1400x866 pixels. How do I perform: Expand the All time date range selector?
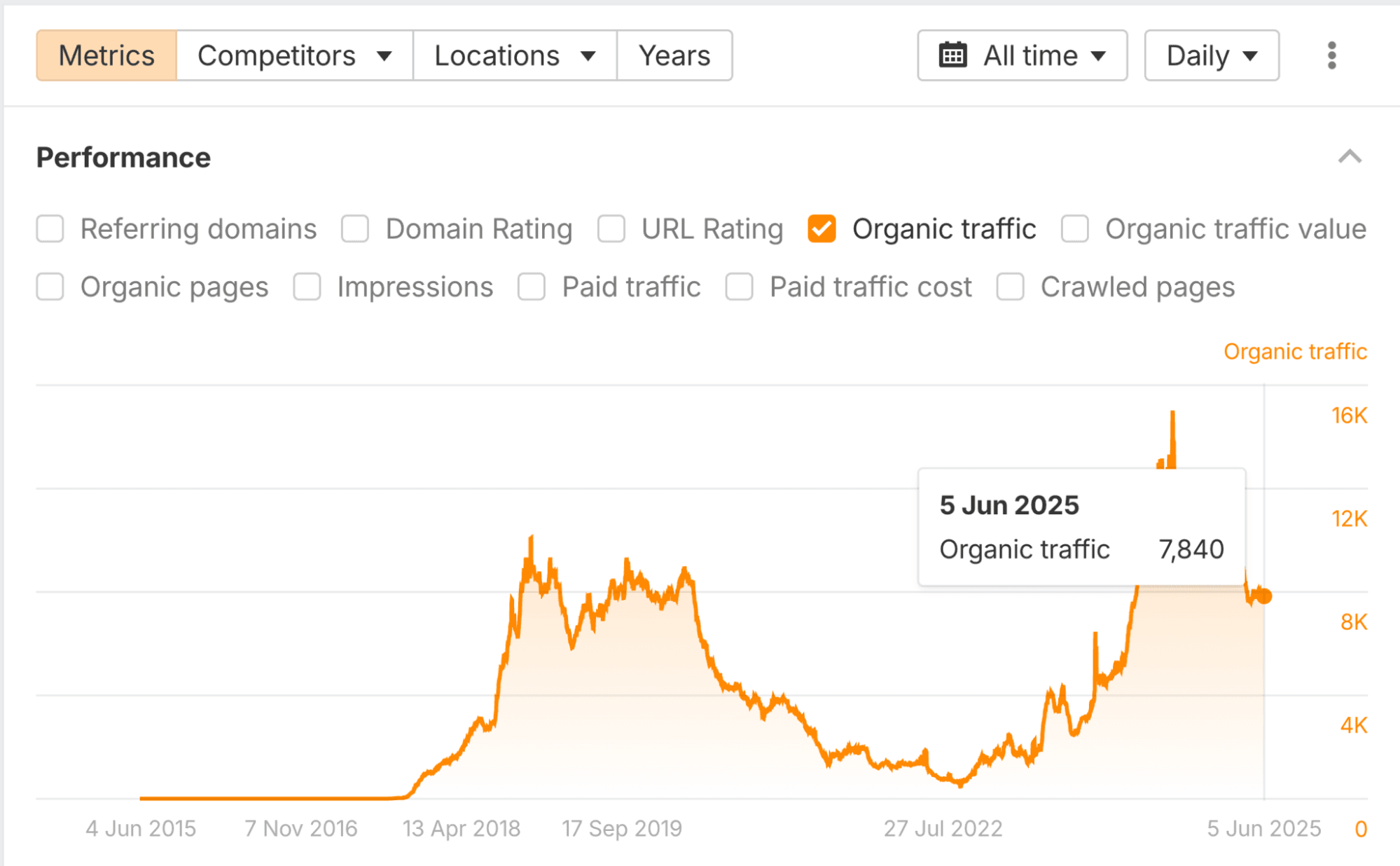(x=1022, y=55)
